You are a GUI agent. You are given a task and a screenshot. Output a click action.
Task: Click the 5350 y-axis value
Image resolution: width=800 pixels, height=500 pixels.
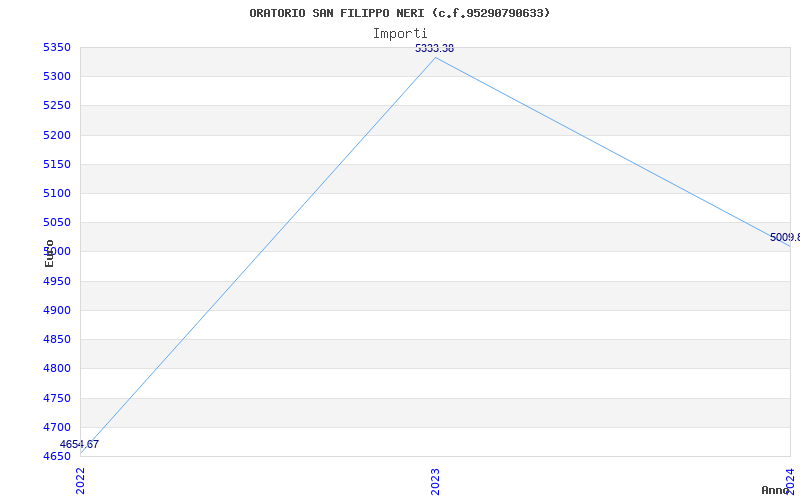click(x=57, y=48)
